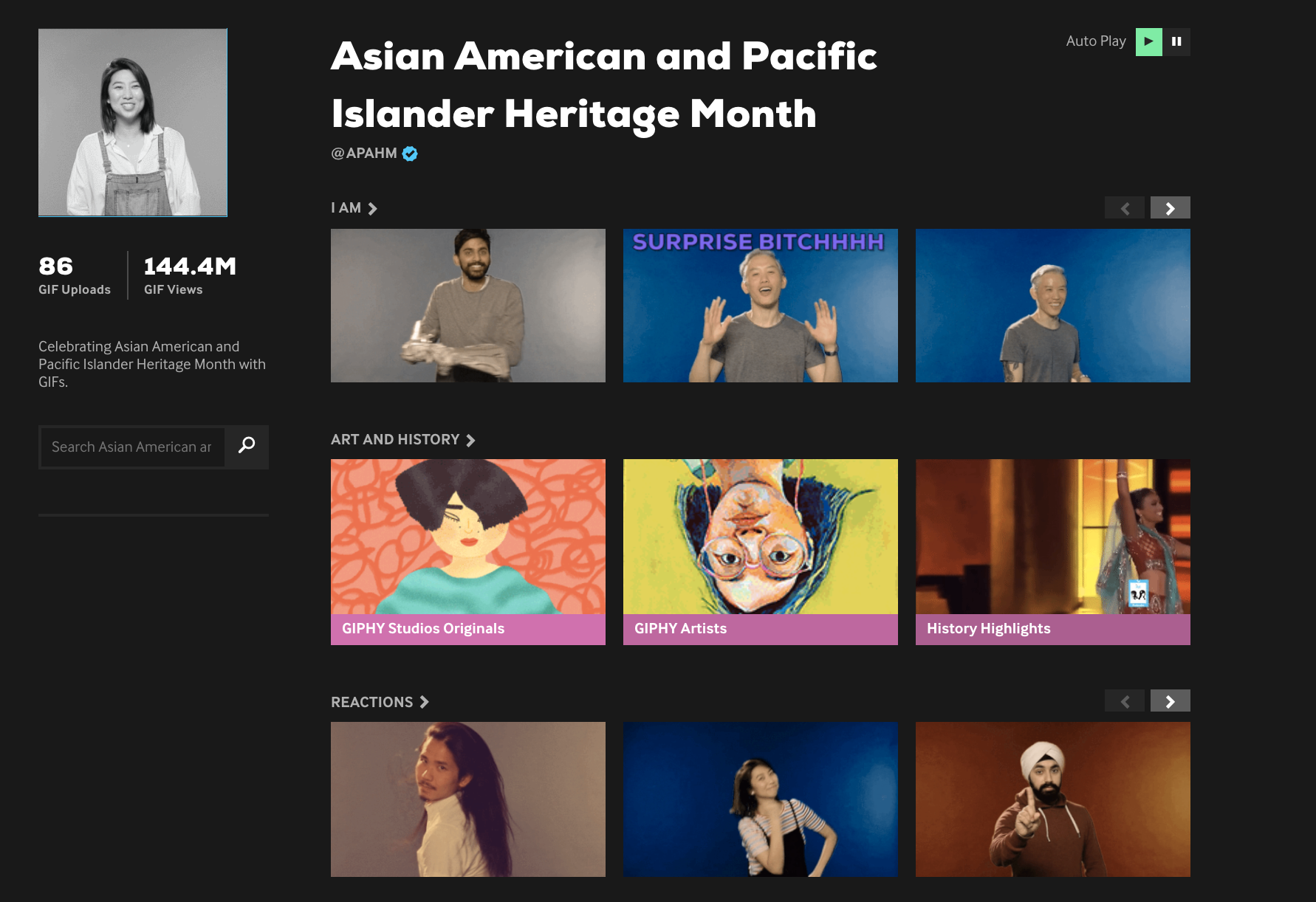Turn on Auto Play with the green play button
The width and height of the screenshot is (1316, 902).
click(1148, 41)
